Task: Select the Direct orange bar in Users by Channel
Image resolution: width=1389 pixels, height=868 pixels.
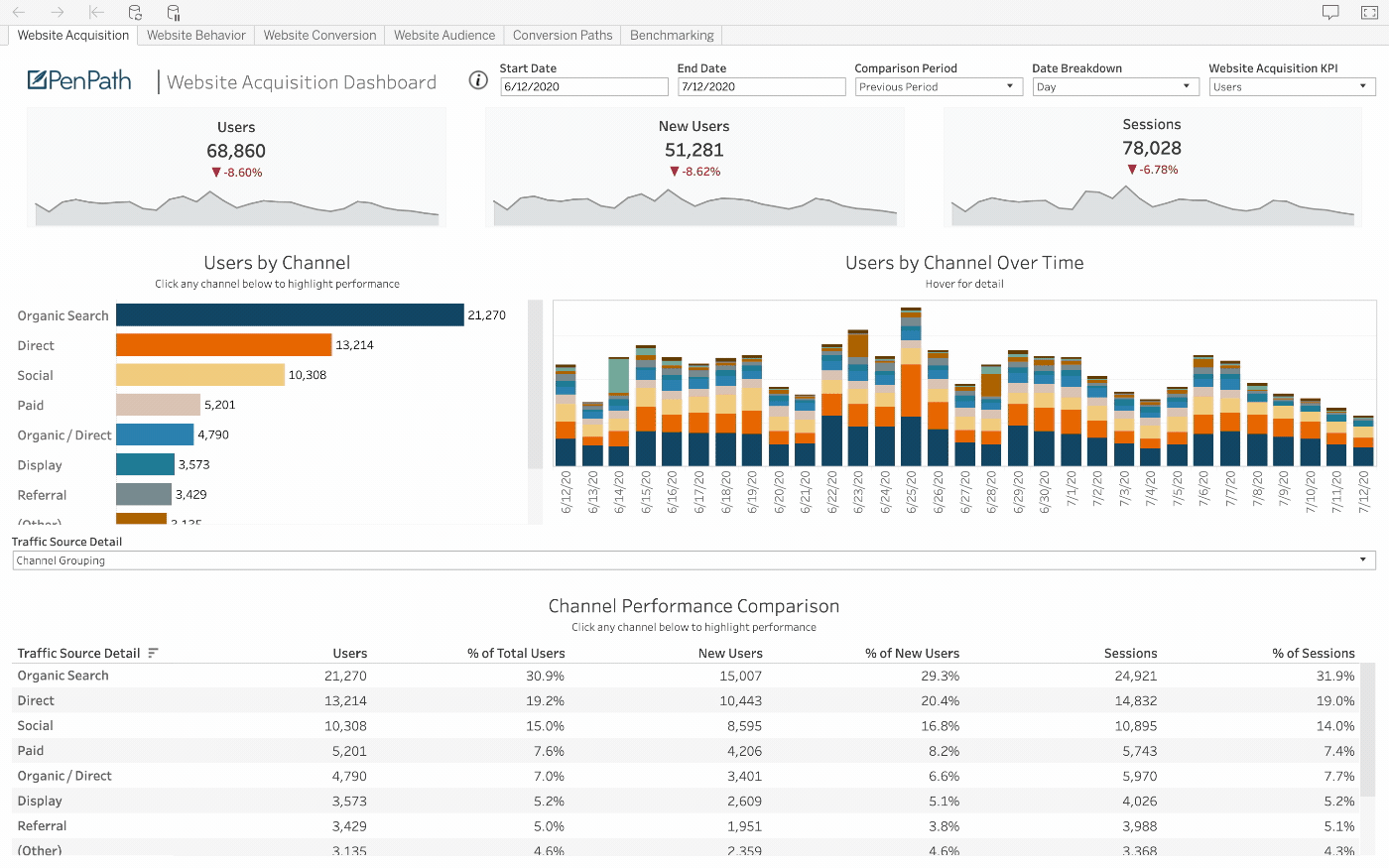Action: click(223, 344)
